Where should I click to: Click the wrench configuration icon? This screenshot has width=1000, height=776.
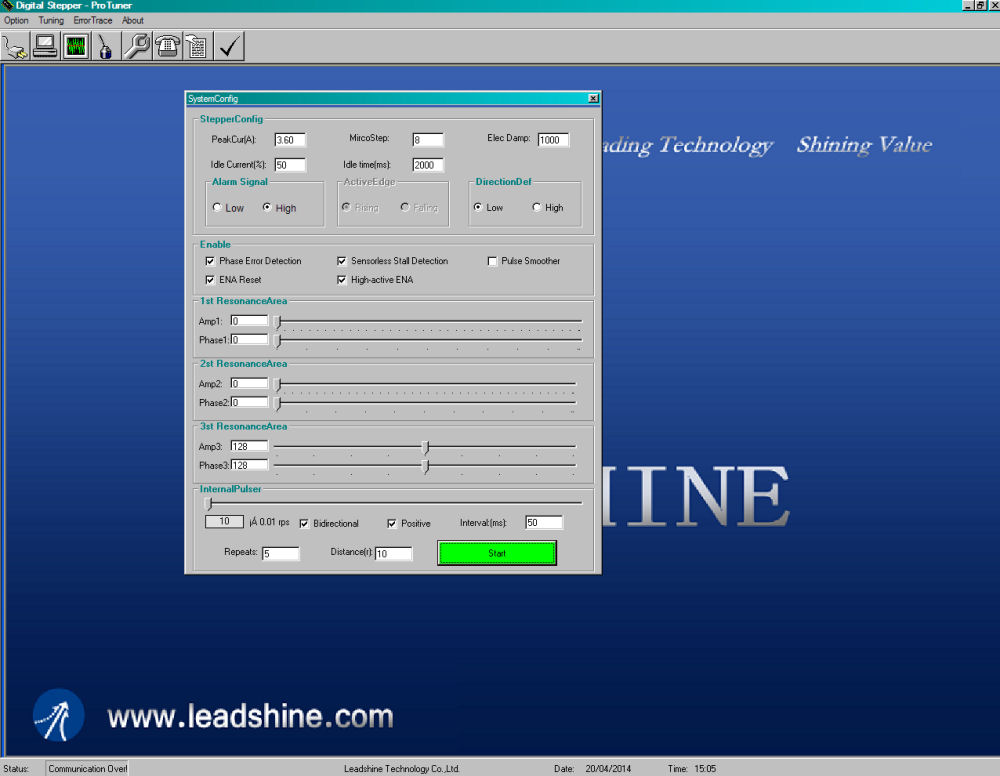click(137, 46)
